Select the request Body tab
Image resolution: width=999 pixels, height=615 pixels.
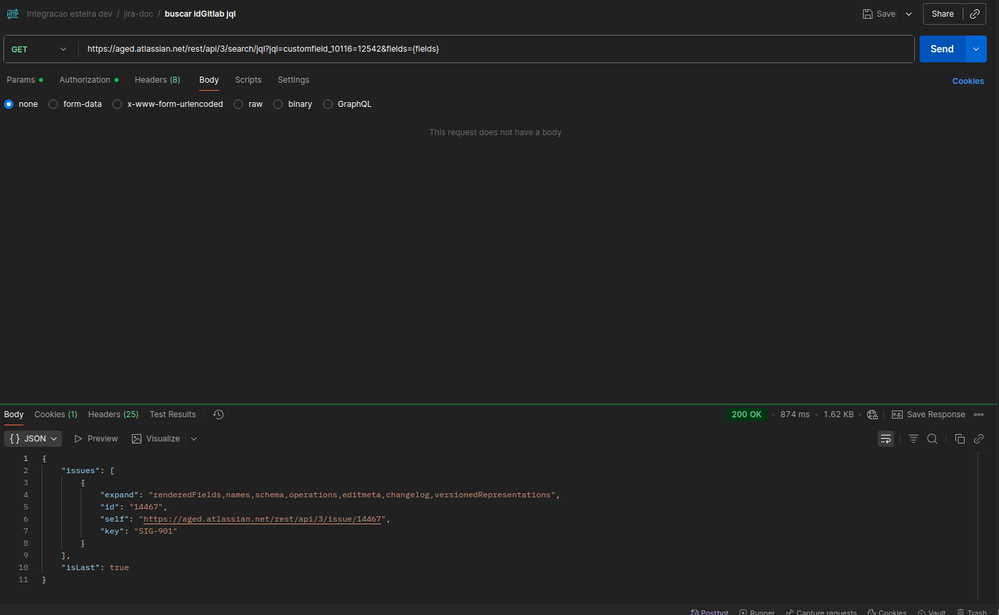click(209, 80)
